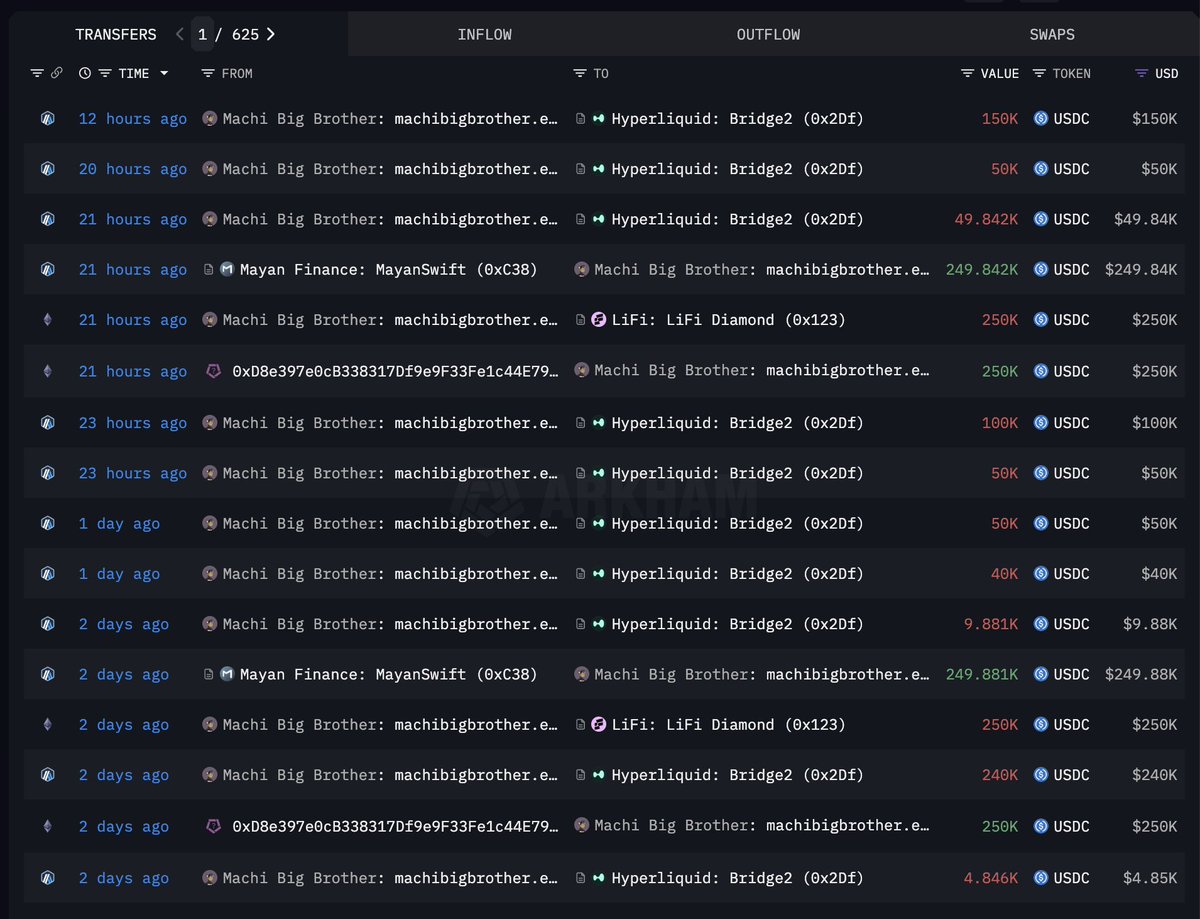Click the USDC token icon in the 240K row
This screenshot has width=1200, height=919.
[1041, 775]
